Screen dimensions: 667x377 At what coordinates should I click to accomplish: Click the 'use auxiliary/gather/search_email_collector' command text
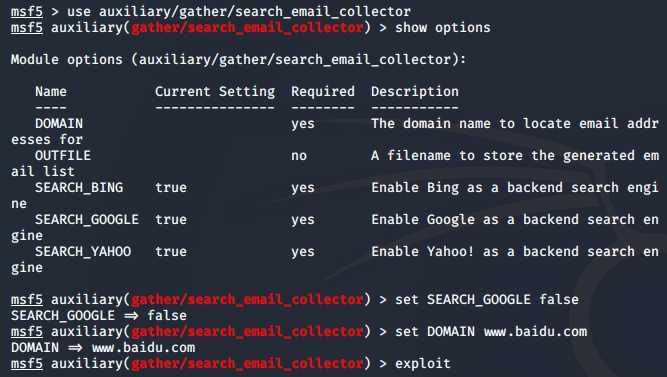click(239, 11)
